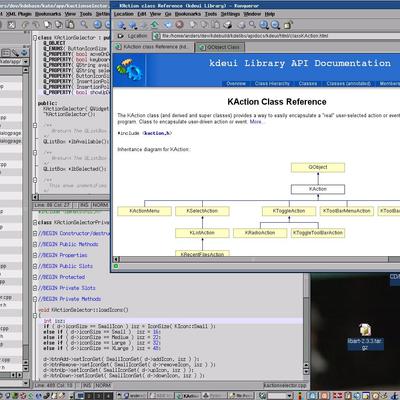Image resolution: width=400 pixels, height=400 pixels.
Task: Click the green Up arrow in Konqueror toolbar
Action: coord(154,25)
